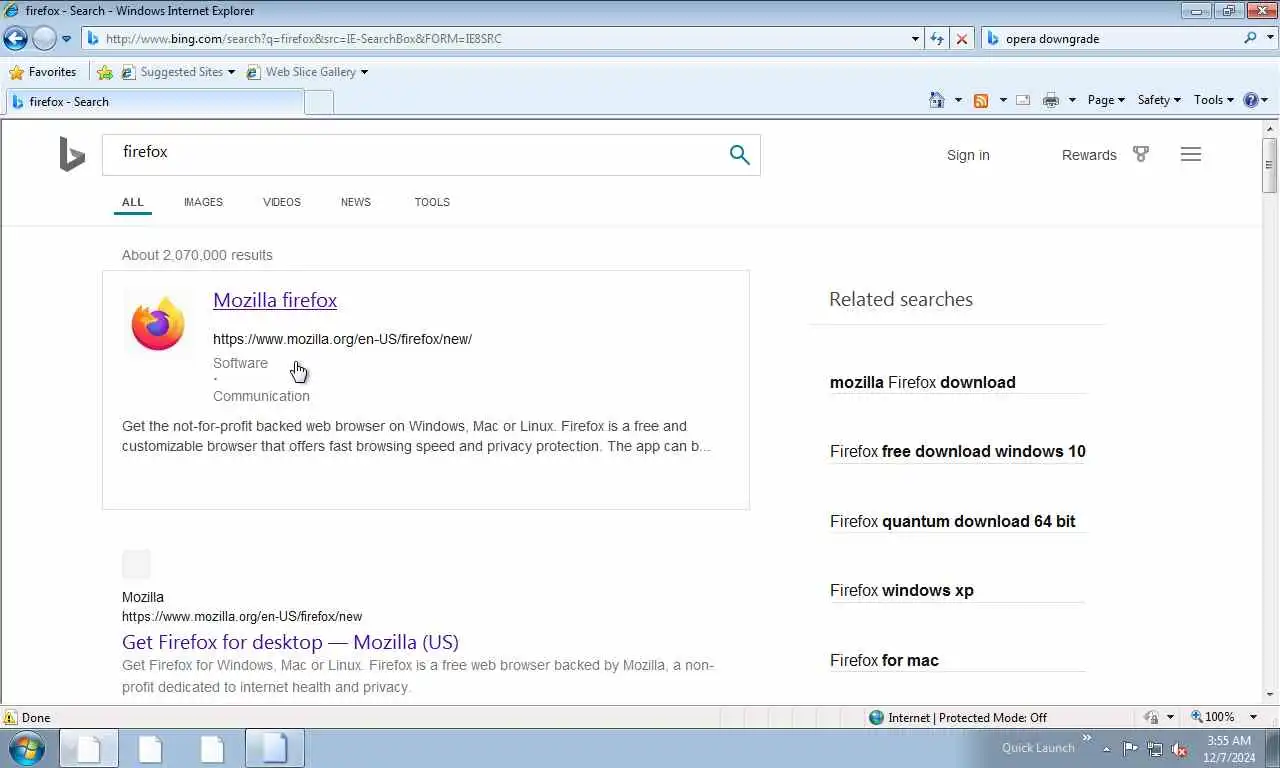
Task: Open a new blank tab button
Action: 319,102
